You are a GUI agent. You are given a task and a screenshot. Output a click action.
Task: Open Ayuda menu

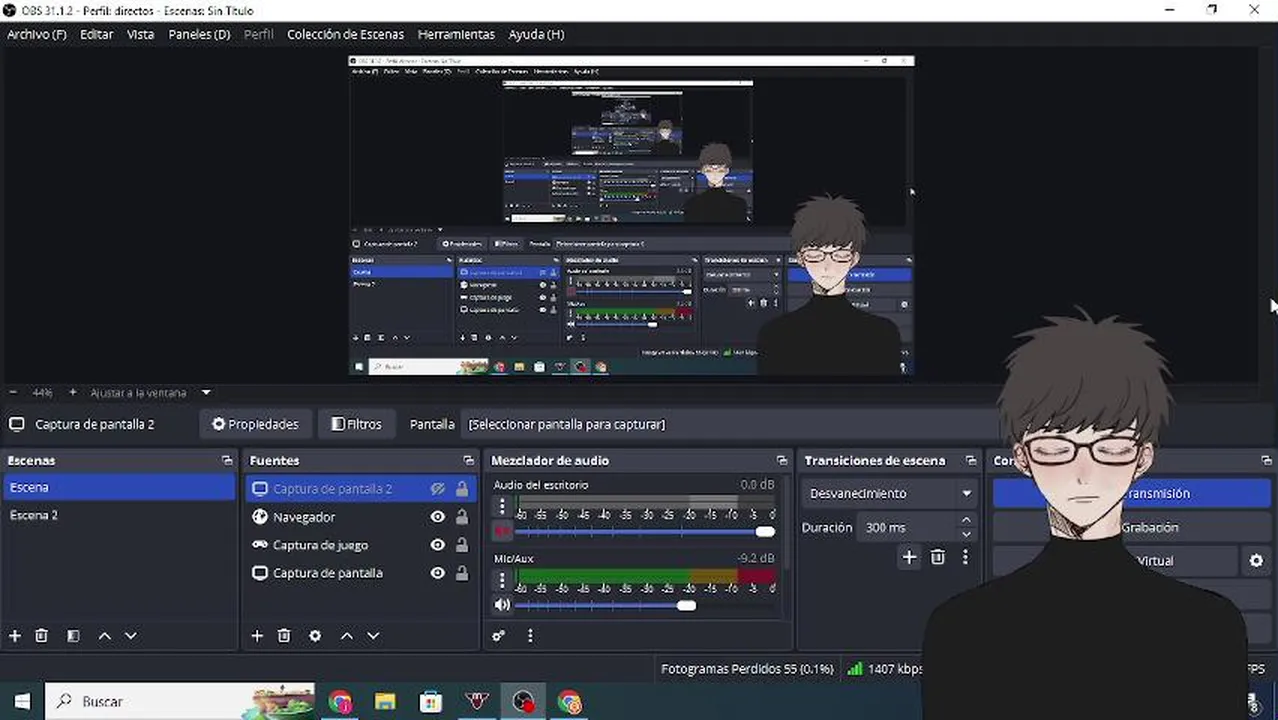pyautogui.click(x=536, y=34)
